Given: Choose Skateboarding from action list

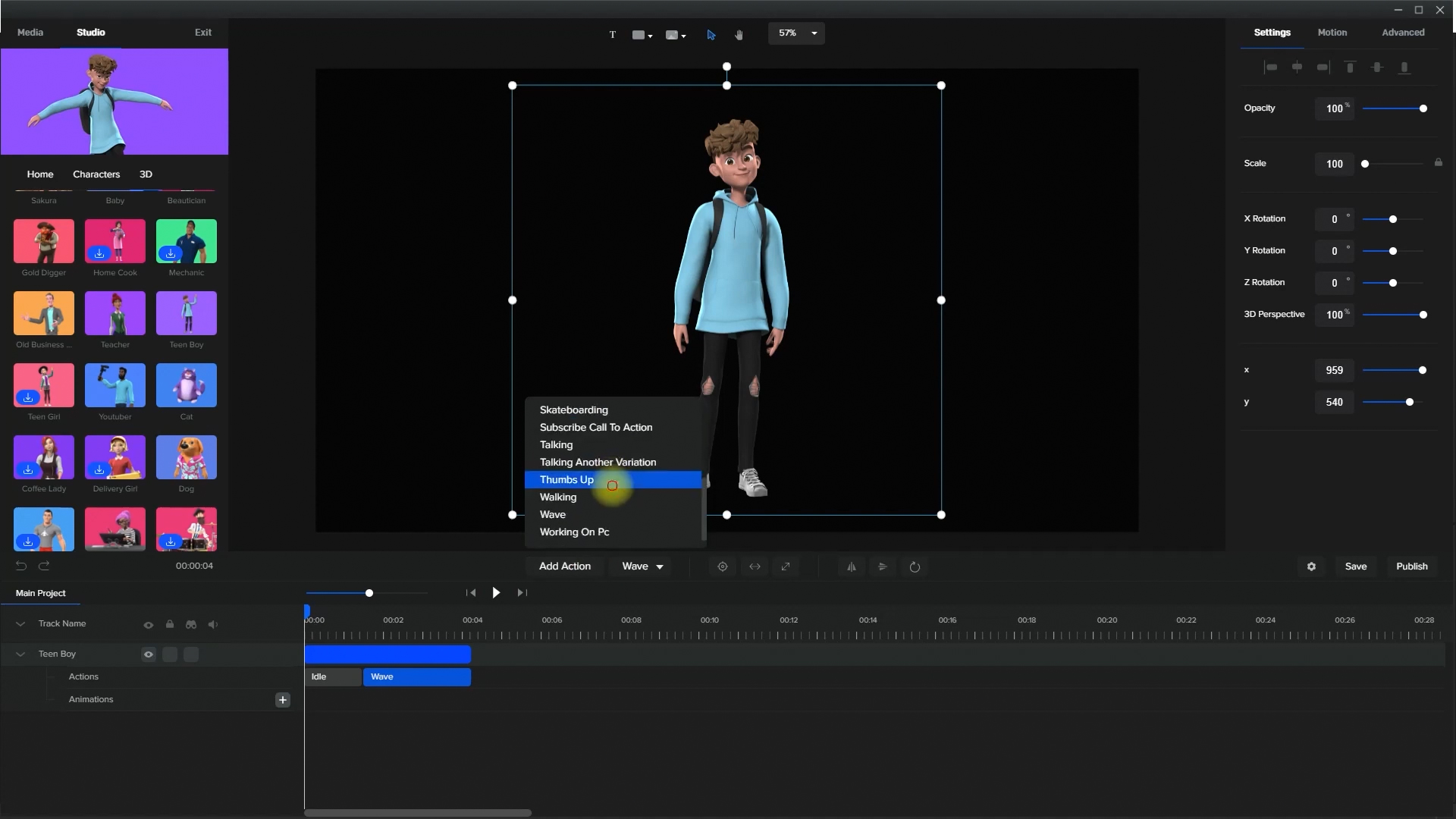Looking at the screenshot, I should [613, 410].
